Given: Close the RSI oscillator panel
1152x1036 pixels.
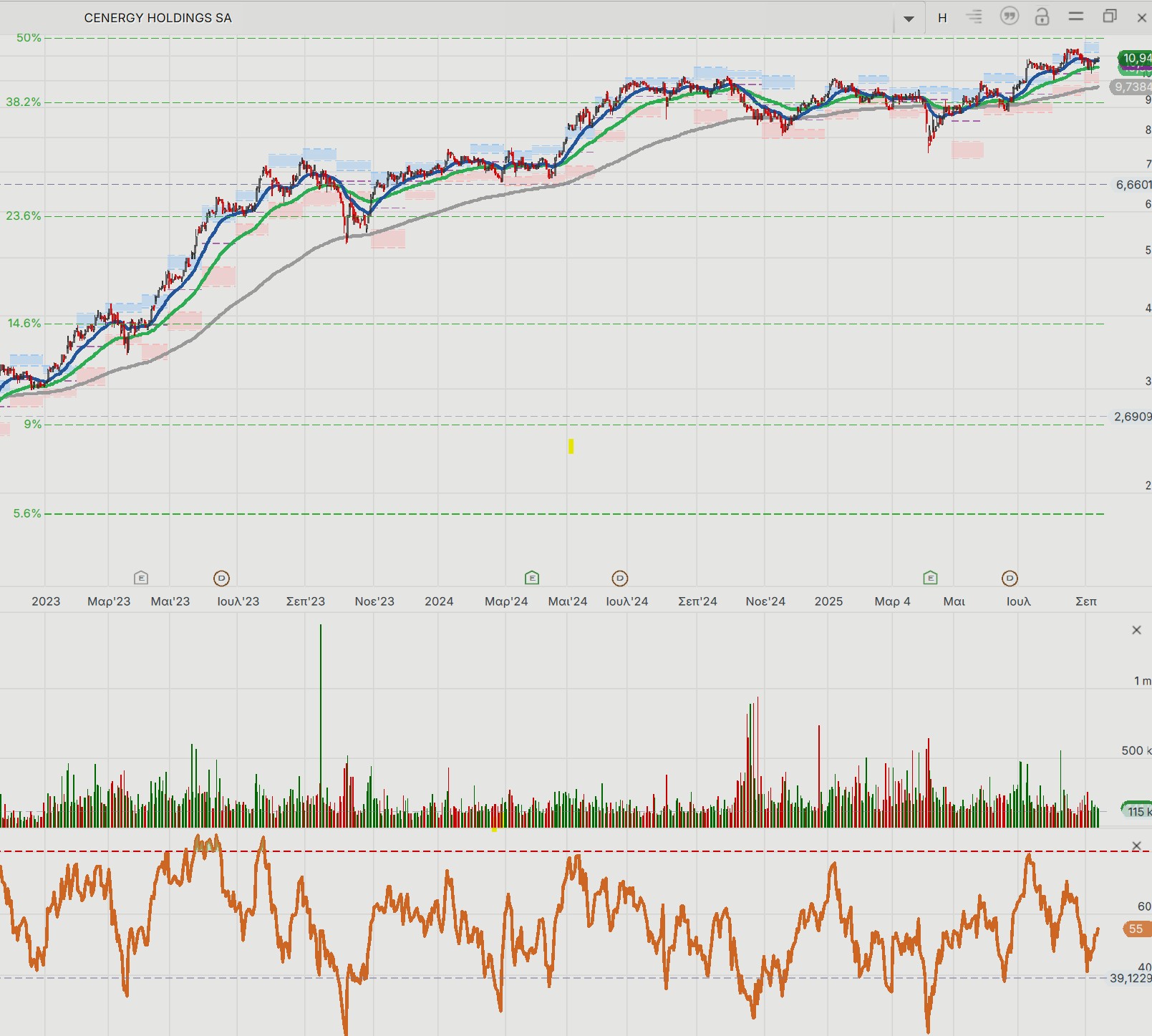Looking at the screenshot, I should pos(1136,846).
